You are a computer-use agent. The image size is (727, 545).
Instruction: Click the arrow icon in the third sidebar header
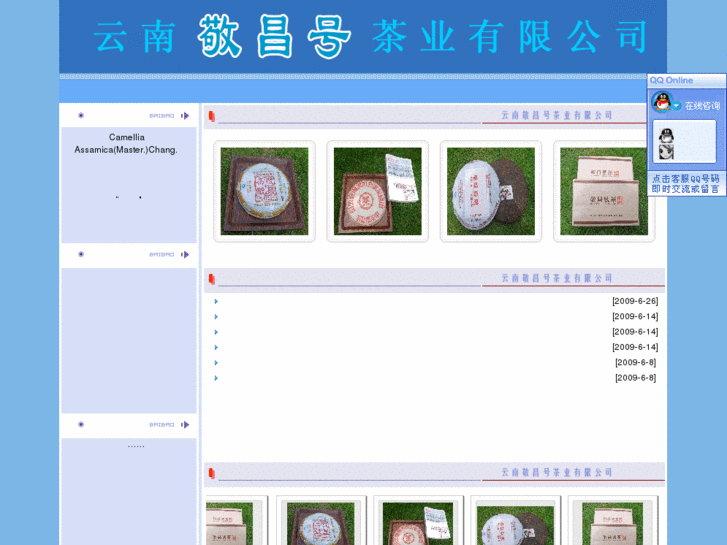coord(185,424)
